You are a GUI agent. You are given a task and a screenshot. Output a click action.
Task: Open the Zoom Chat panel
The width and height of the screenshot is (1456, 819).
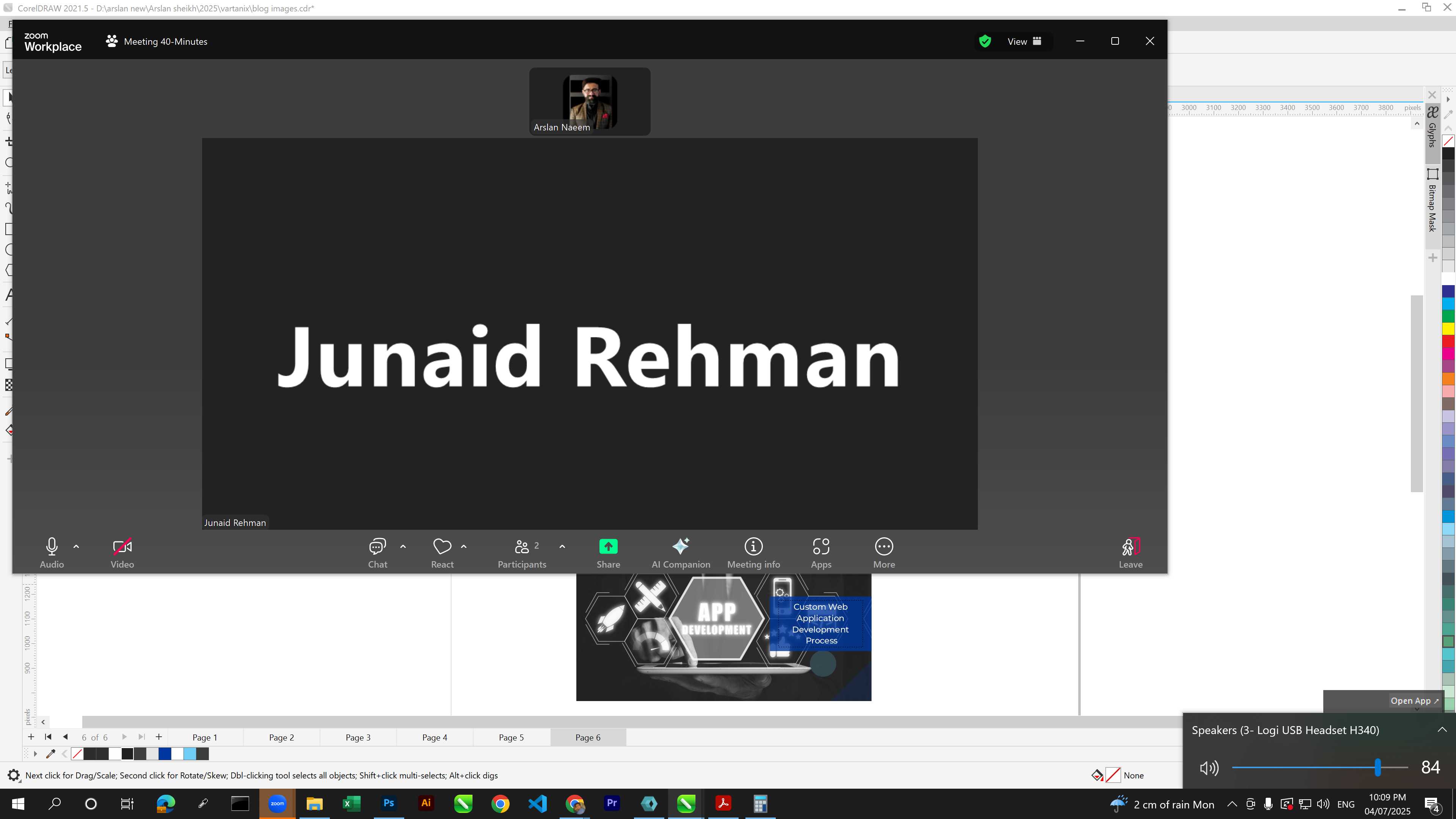378,553
